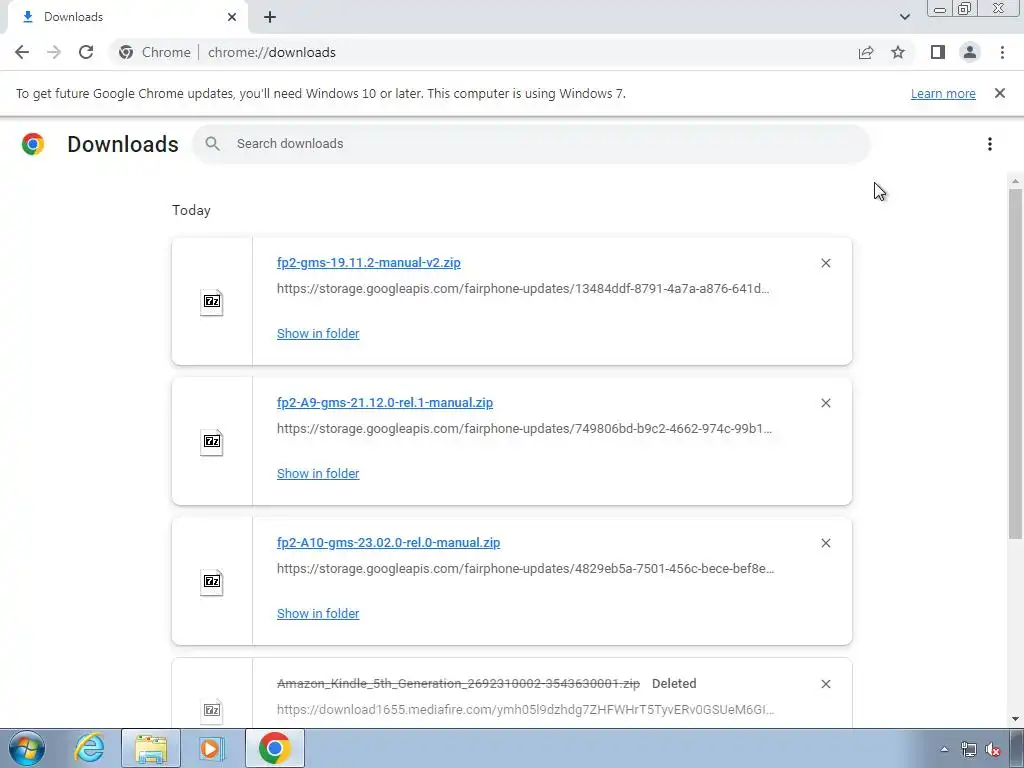Reload the downloads page
The height and width of the screenshot is (768, 1024).
coord(86,52)
